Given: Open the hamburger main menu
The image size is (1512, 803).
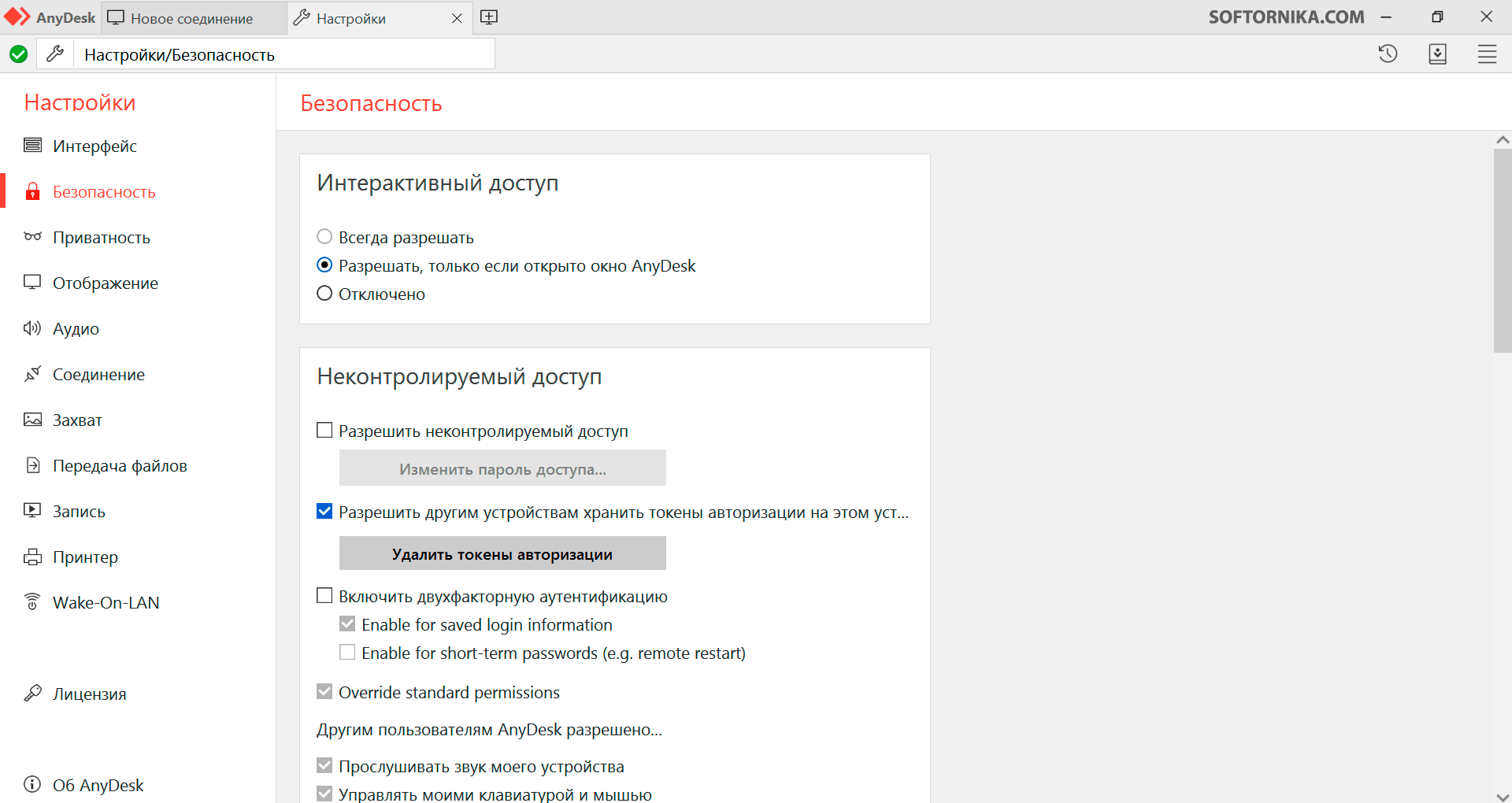Looking at the screenshot, I should pos(1487,54).
